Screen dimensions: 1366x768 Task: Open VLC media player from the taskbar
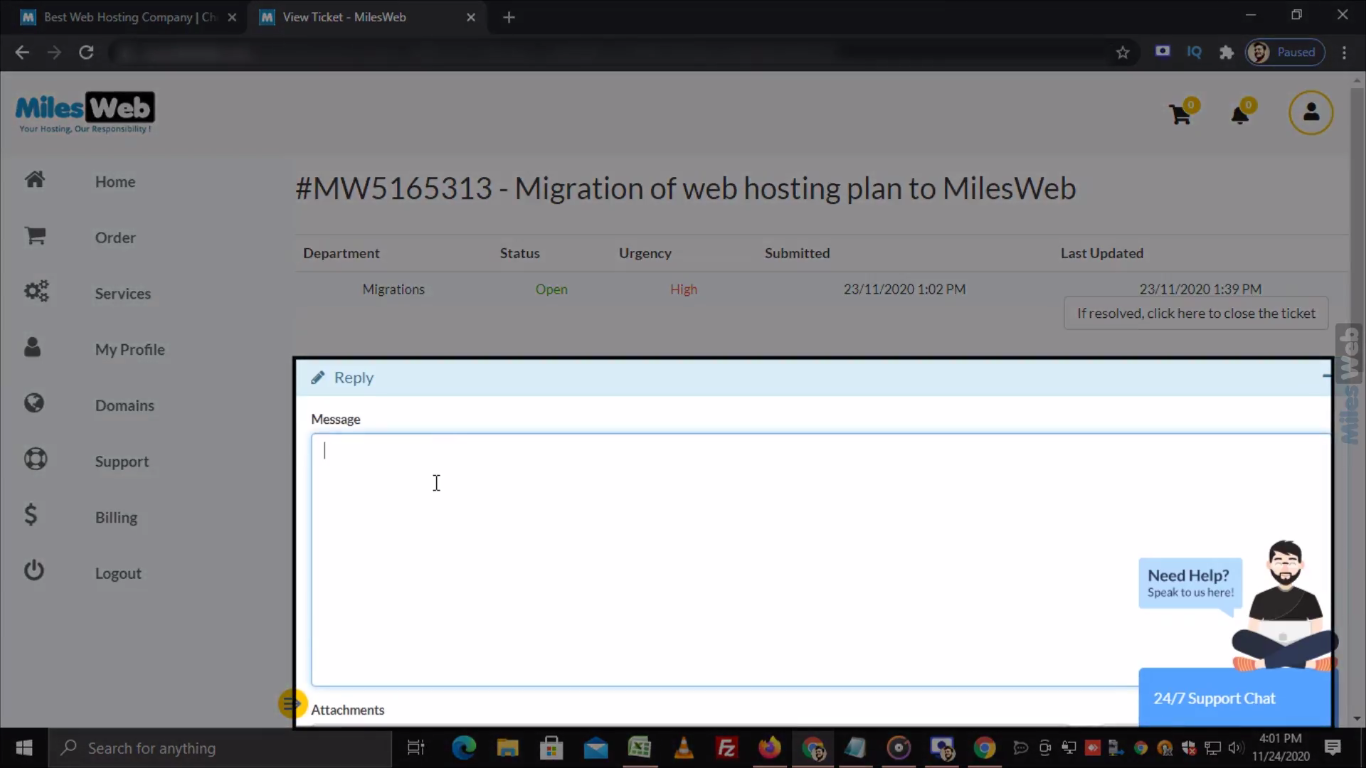[684, 748]
